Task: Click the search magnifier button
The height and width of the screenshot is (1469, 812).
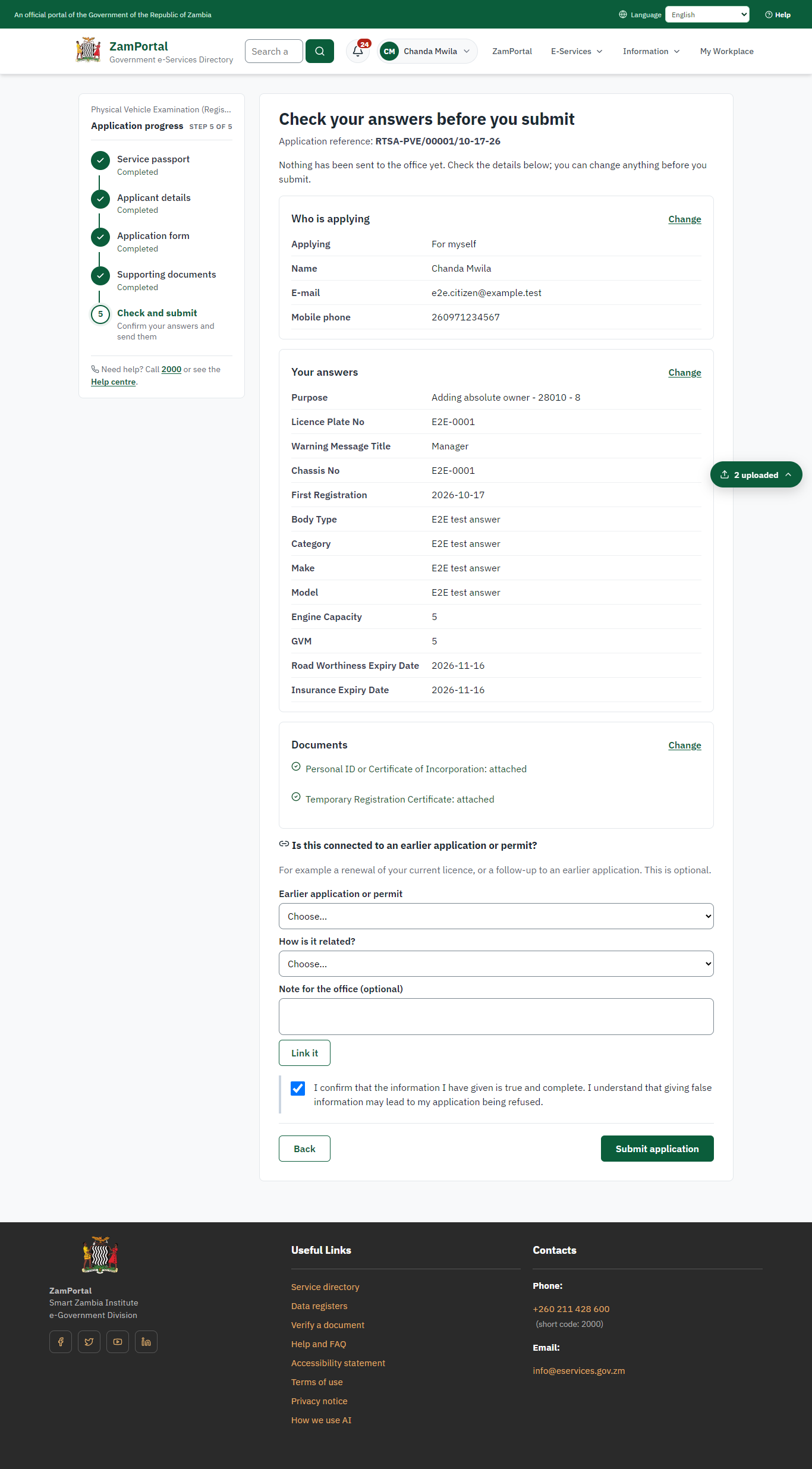Action: pos(320,51)
